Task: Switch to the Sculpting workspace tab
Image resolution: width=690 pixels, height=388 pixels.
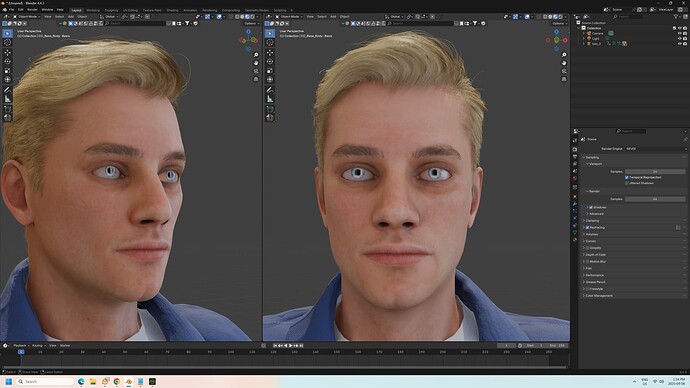Action: pyautogui.click(x=111, y=10)
